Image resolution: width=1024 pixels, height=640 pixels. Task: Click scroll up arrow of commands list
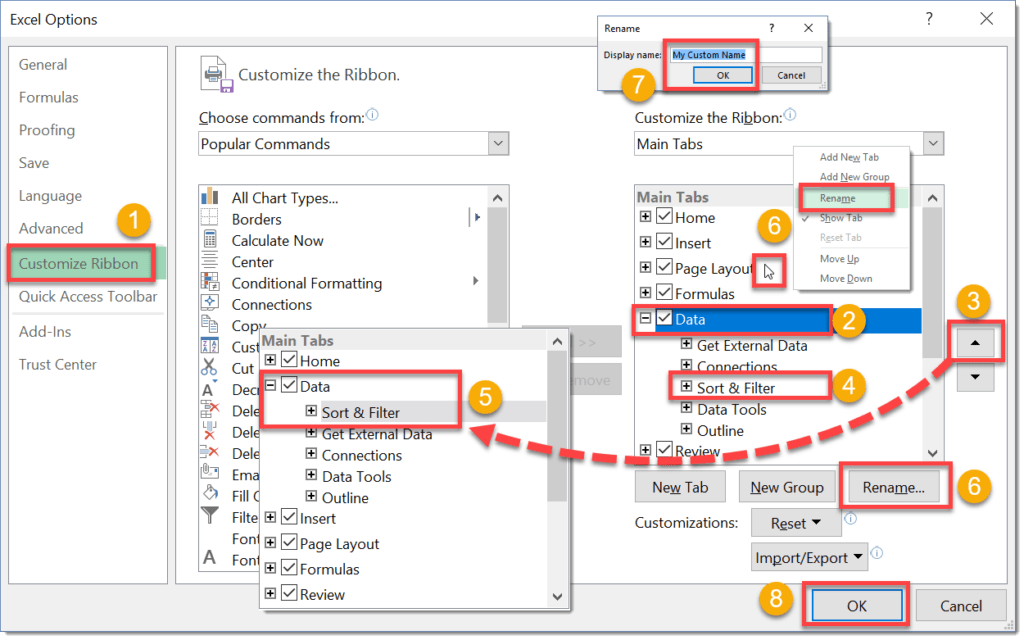tap(498, 198)
